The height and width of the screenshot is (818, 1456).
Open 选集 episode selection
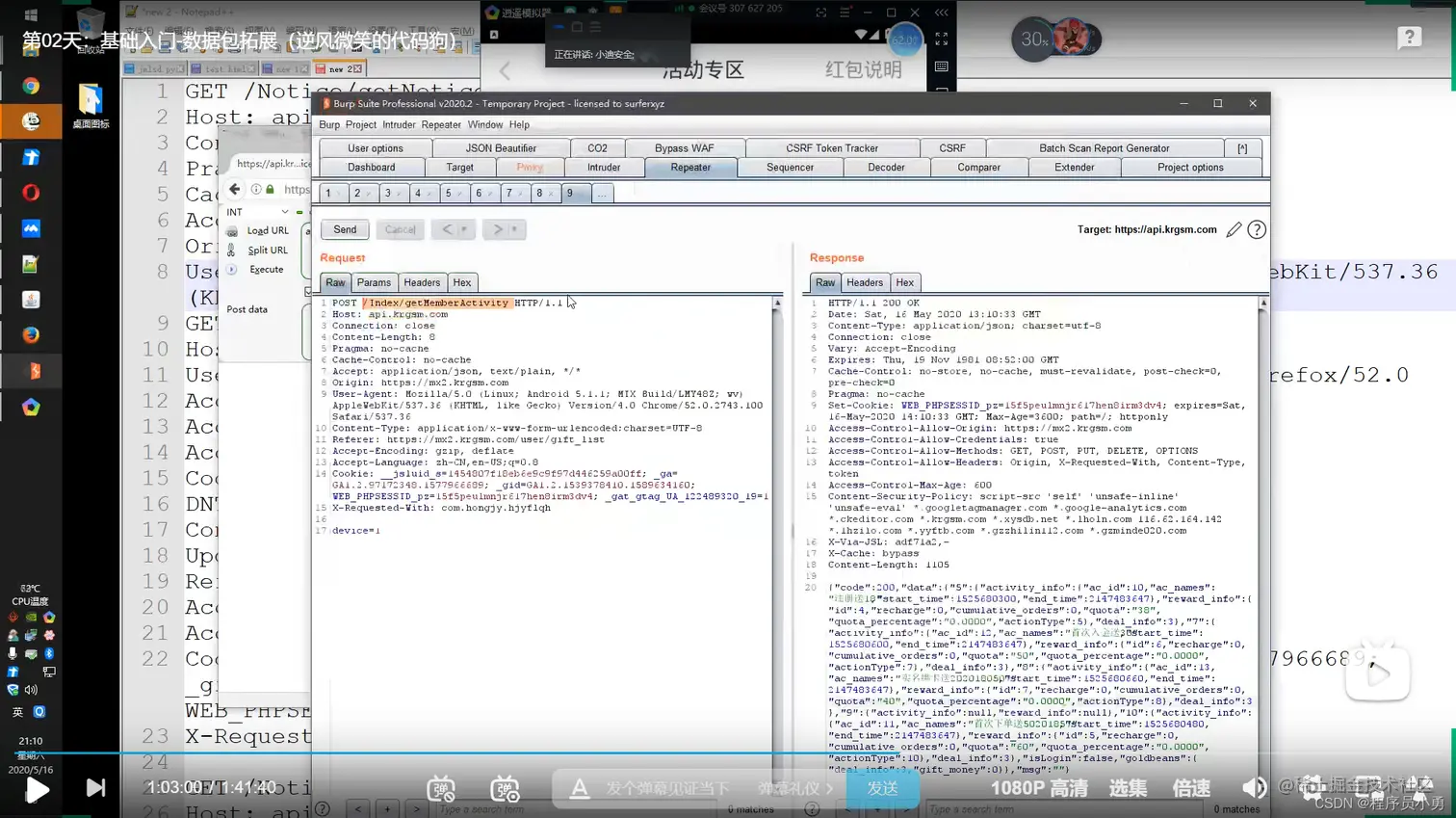1128,788
